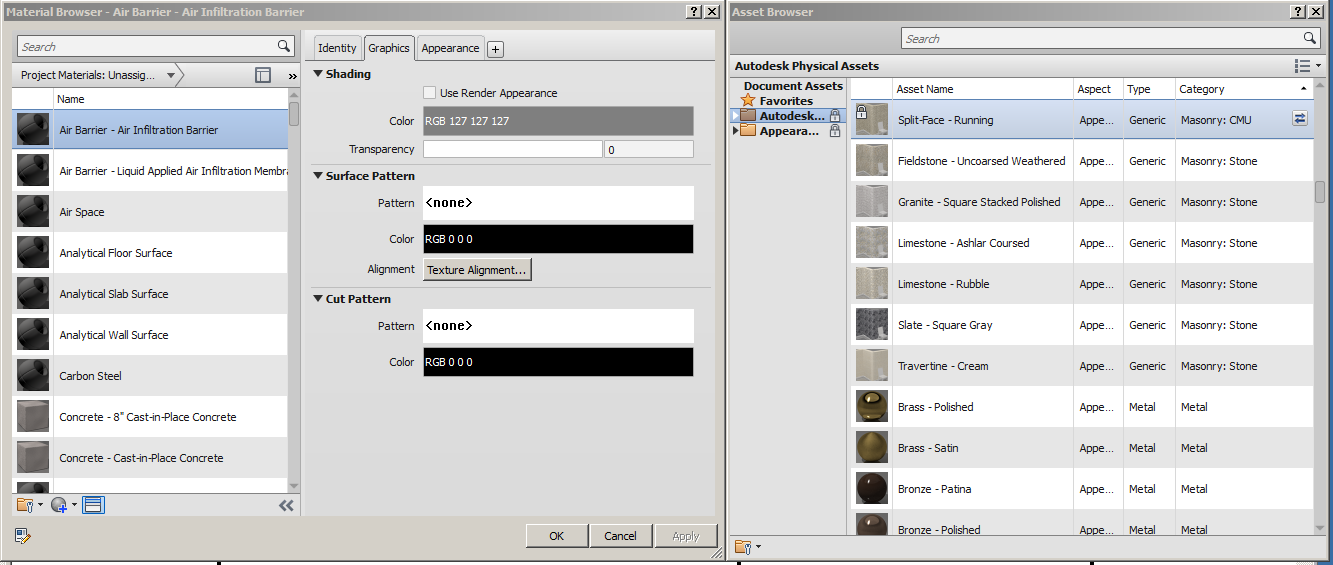1333x565 pixels.
Task: Click the Carbon Steel material thumbnail
Action: click(33, 376)
